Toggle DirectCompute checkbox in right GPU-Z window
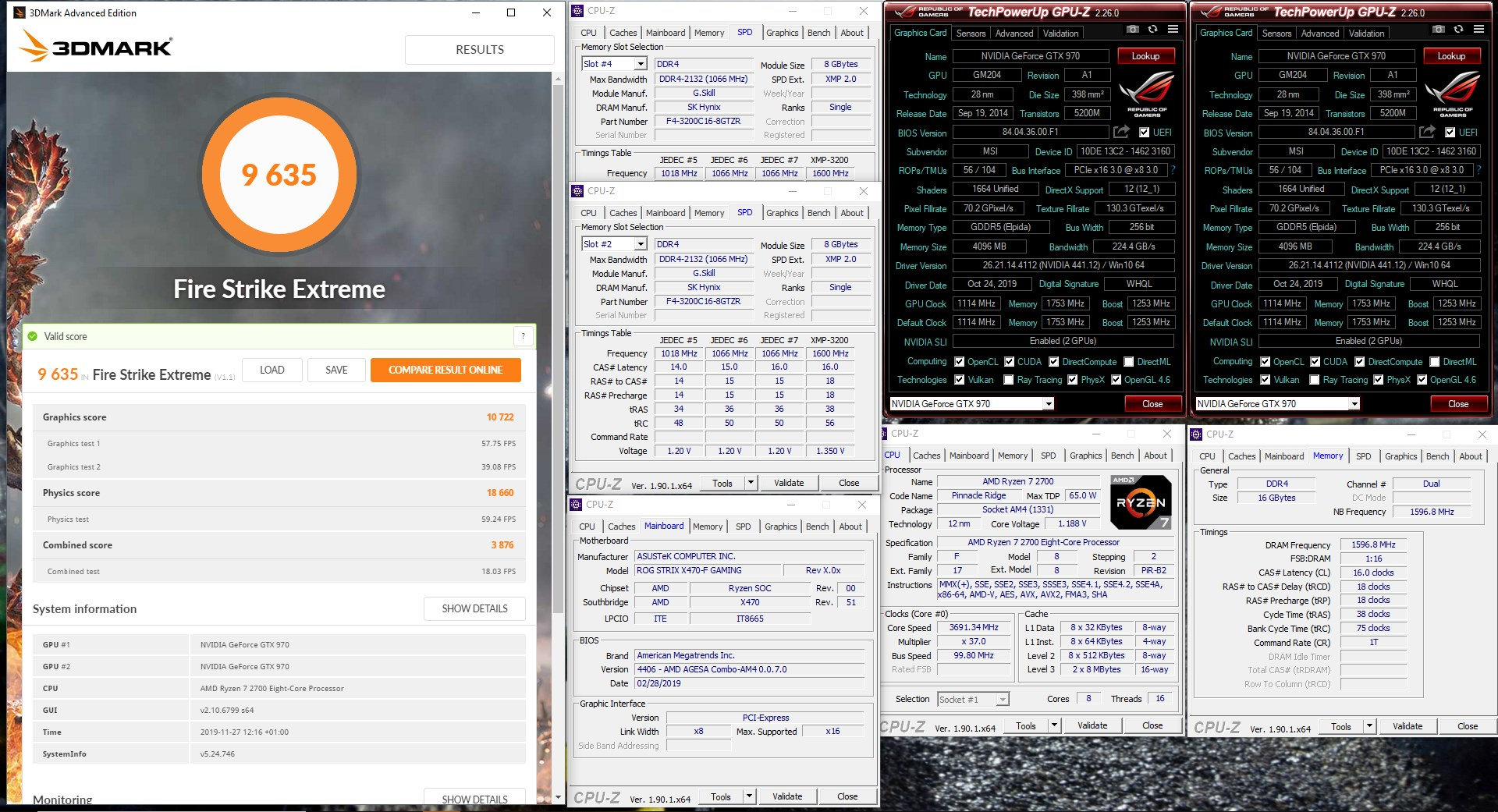The width and height of the screenshot is (1498, 812). pos(1360,362)
